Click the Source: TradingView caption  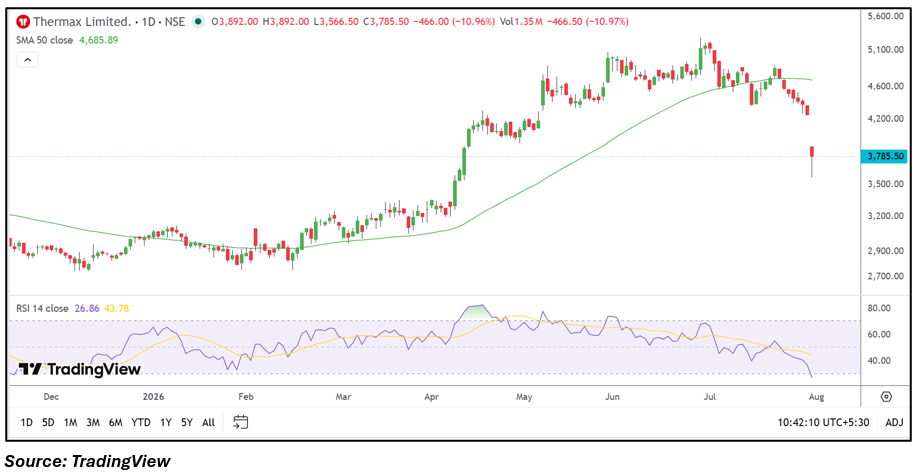pyautogui.click(x=88, y=461)
